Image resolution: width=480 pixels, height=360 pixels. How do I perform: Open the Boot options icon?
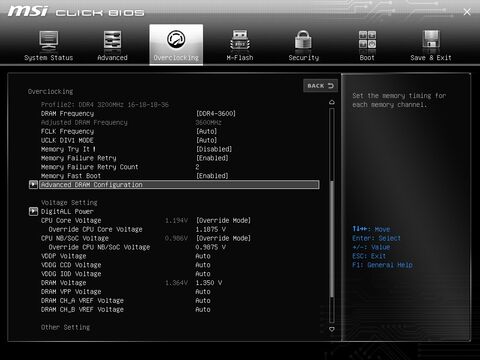[x=367, y=40]
